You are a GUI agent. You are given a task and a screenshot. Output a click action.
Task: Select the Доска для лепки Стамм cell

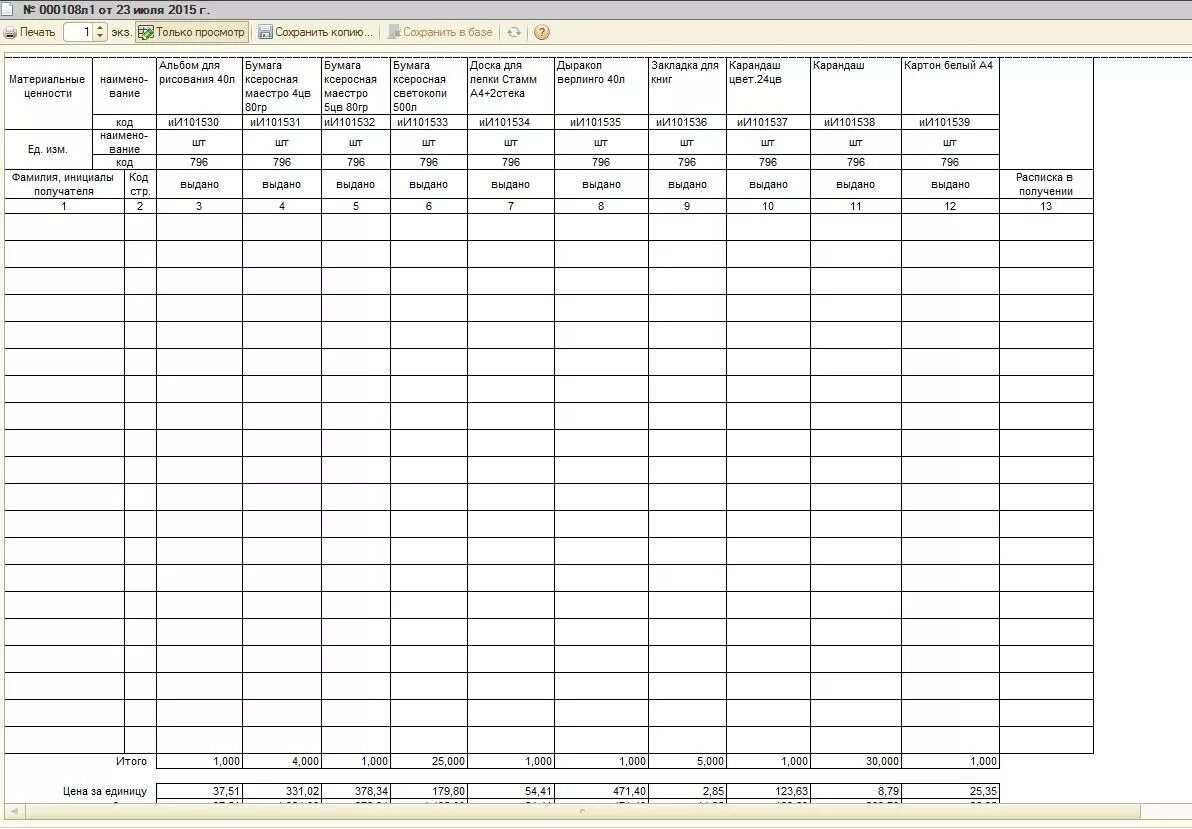coord(511,86)
